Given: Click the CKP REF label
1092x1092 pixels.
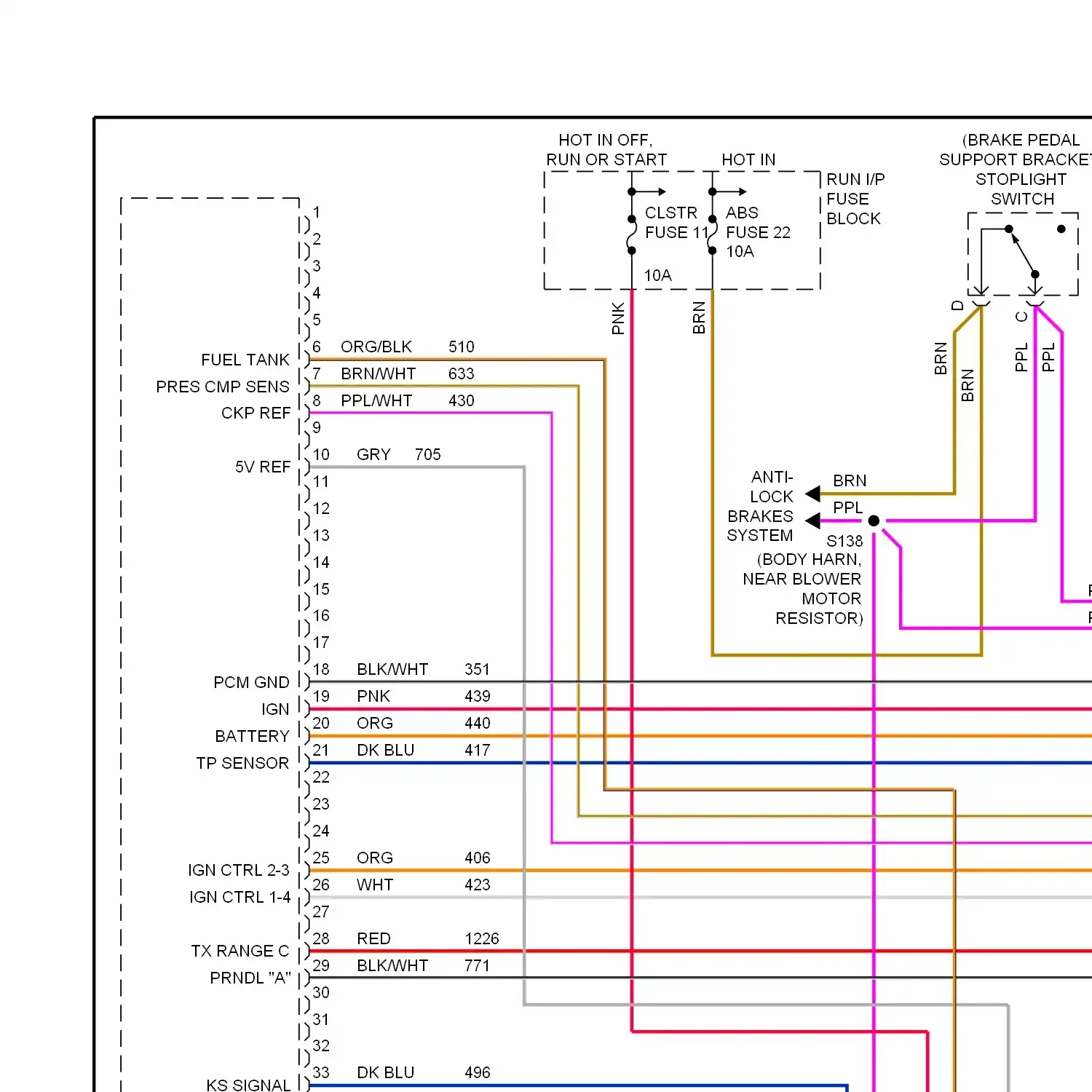Looking at the screenshot, I should (256, 413).
